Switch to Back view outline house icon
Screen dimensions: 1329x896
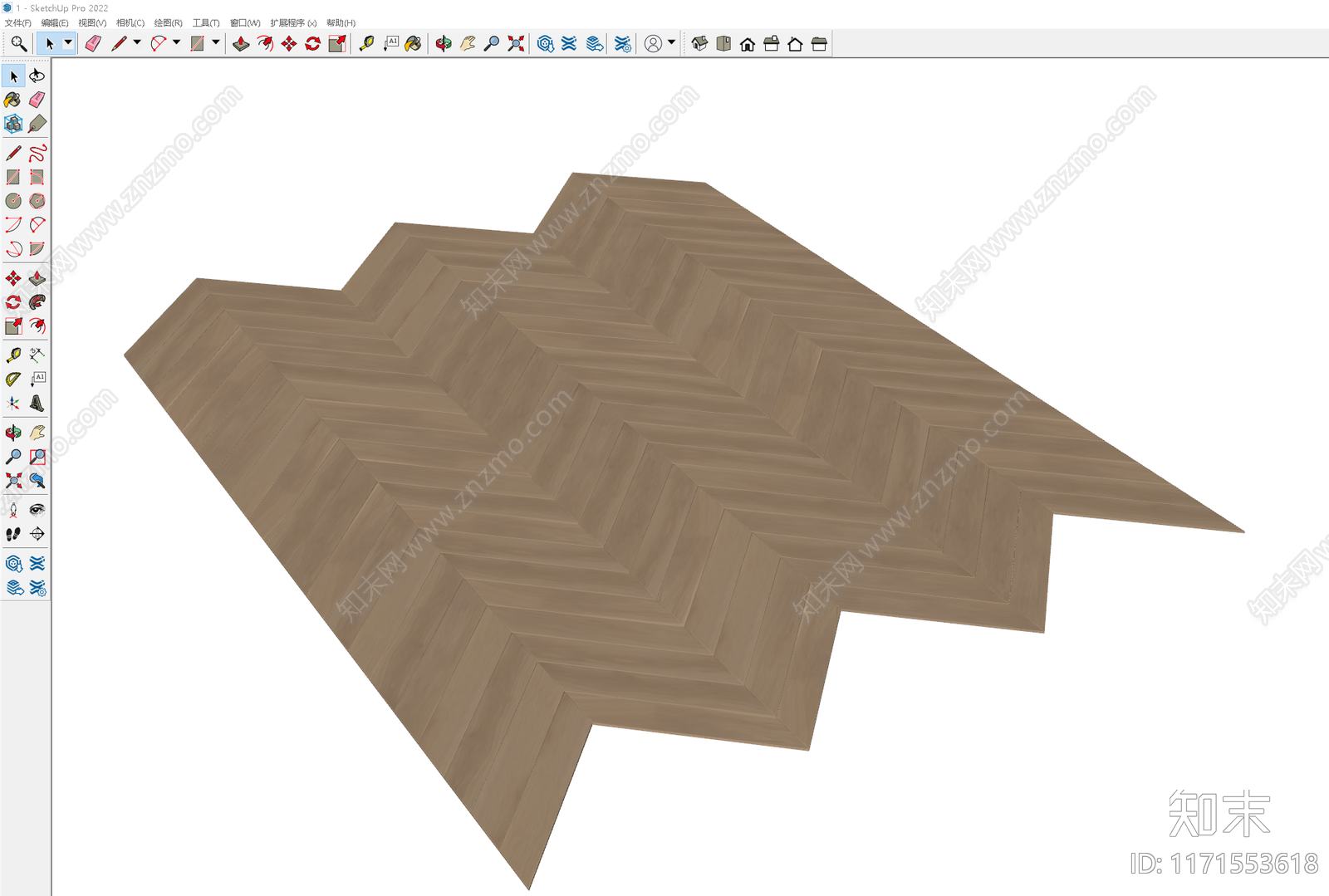tap(795, 44)
